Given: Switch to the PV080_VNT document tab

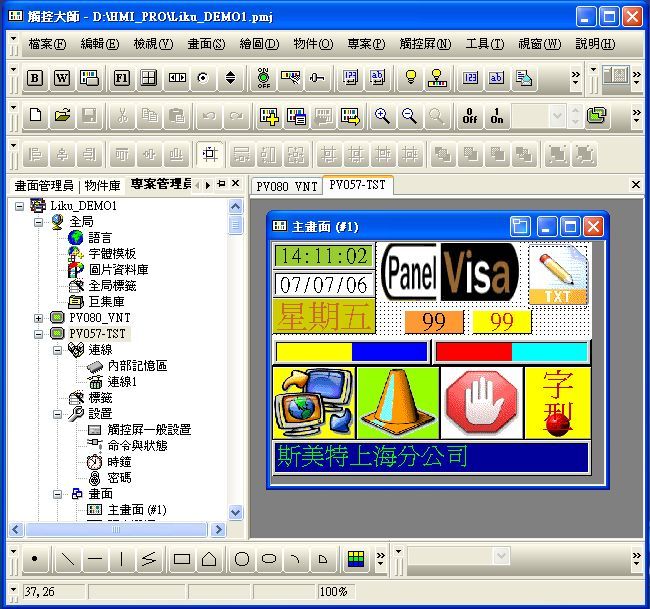Looking at the screenshot, I should (x=286, y=186).
